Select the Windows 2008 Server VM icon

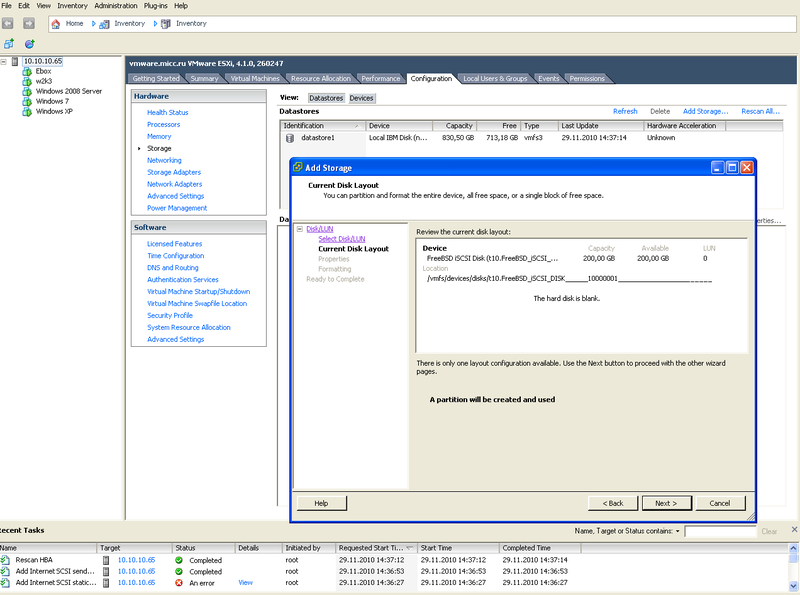point(27,91)
